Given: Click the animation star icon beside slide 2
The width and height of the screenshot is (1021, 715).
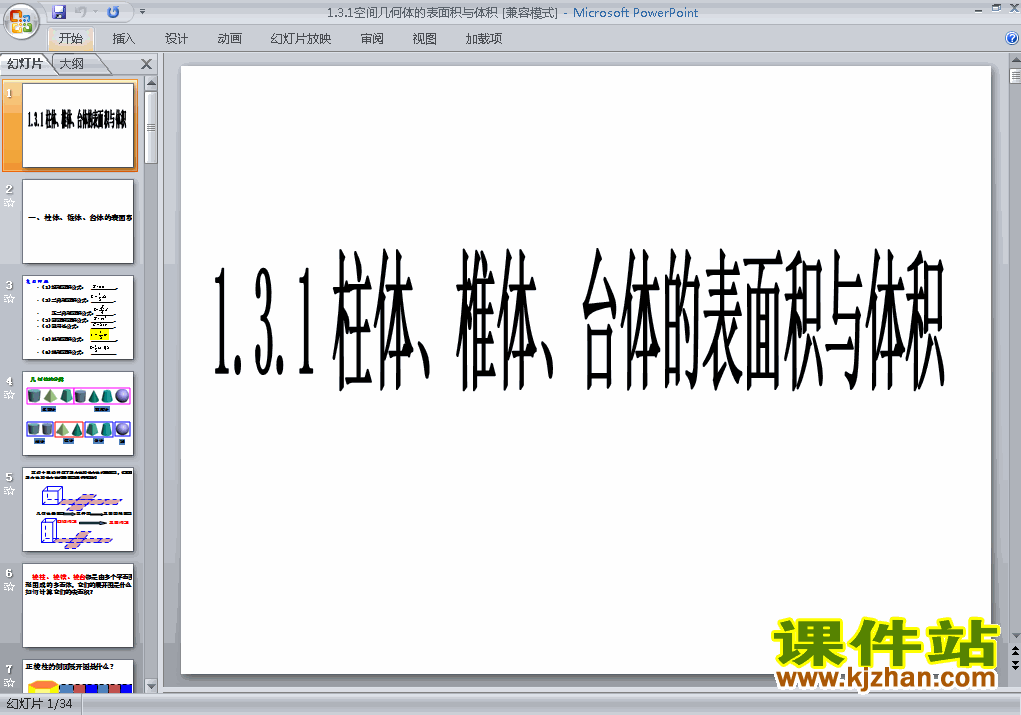Looking at the screenshot, I should (9, 203).
